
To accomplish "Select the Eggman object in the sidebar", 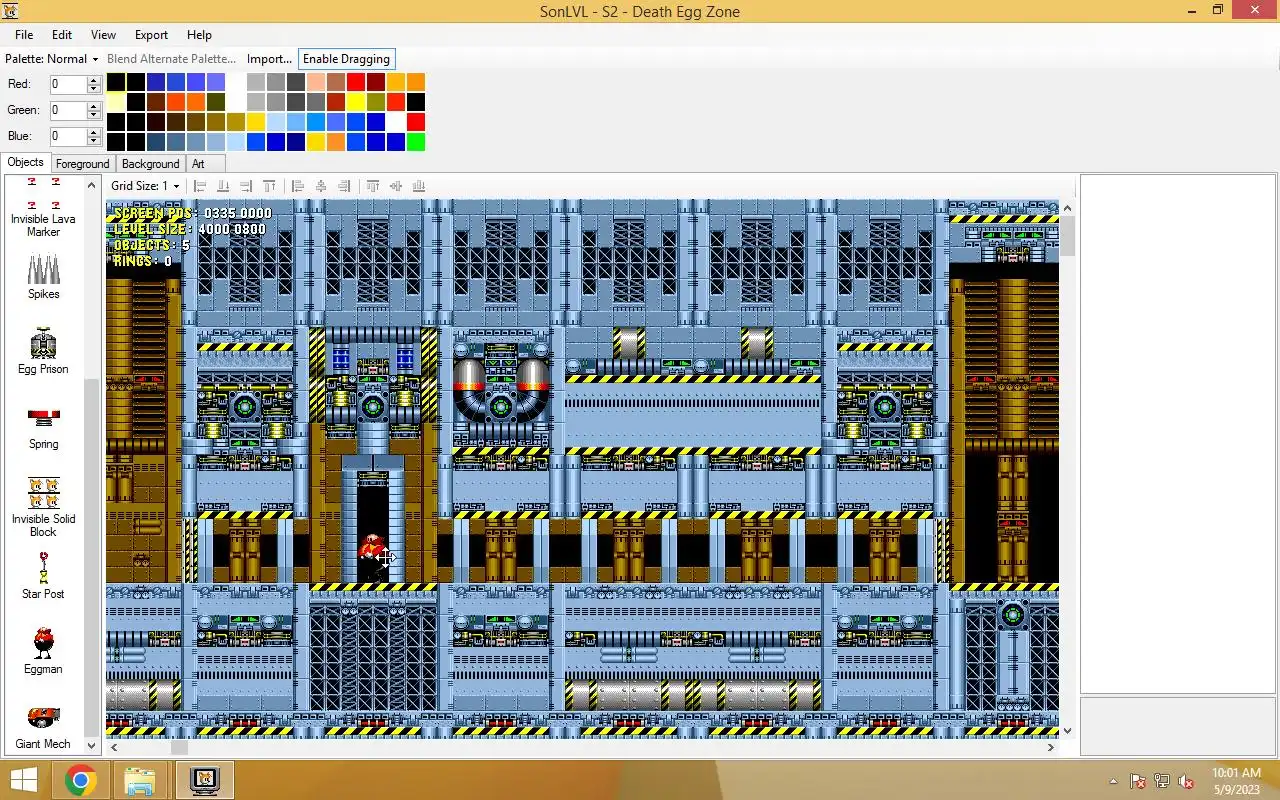I will click(x=43, y=650).
